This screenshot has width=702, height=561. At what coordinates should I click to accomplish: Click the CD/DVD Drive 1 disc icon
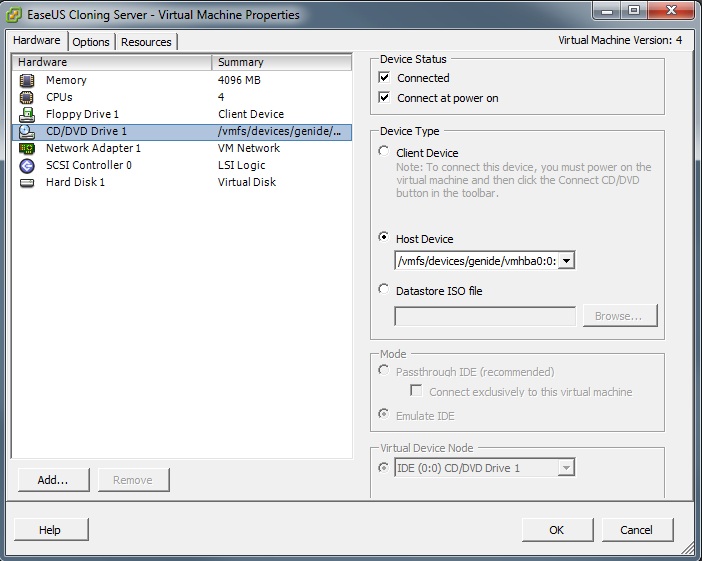27,132
